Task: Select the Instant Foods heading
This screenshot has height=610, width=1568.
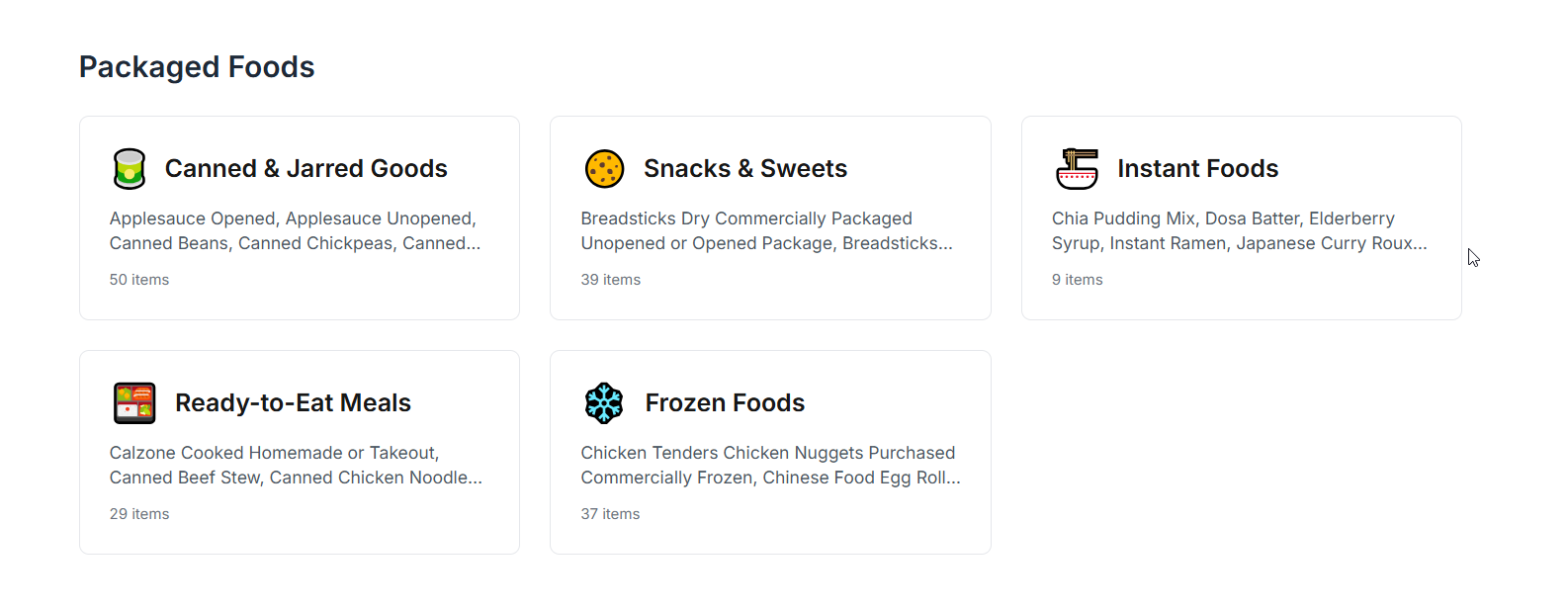Action: tap(1198, 169)
